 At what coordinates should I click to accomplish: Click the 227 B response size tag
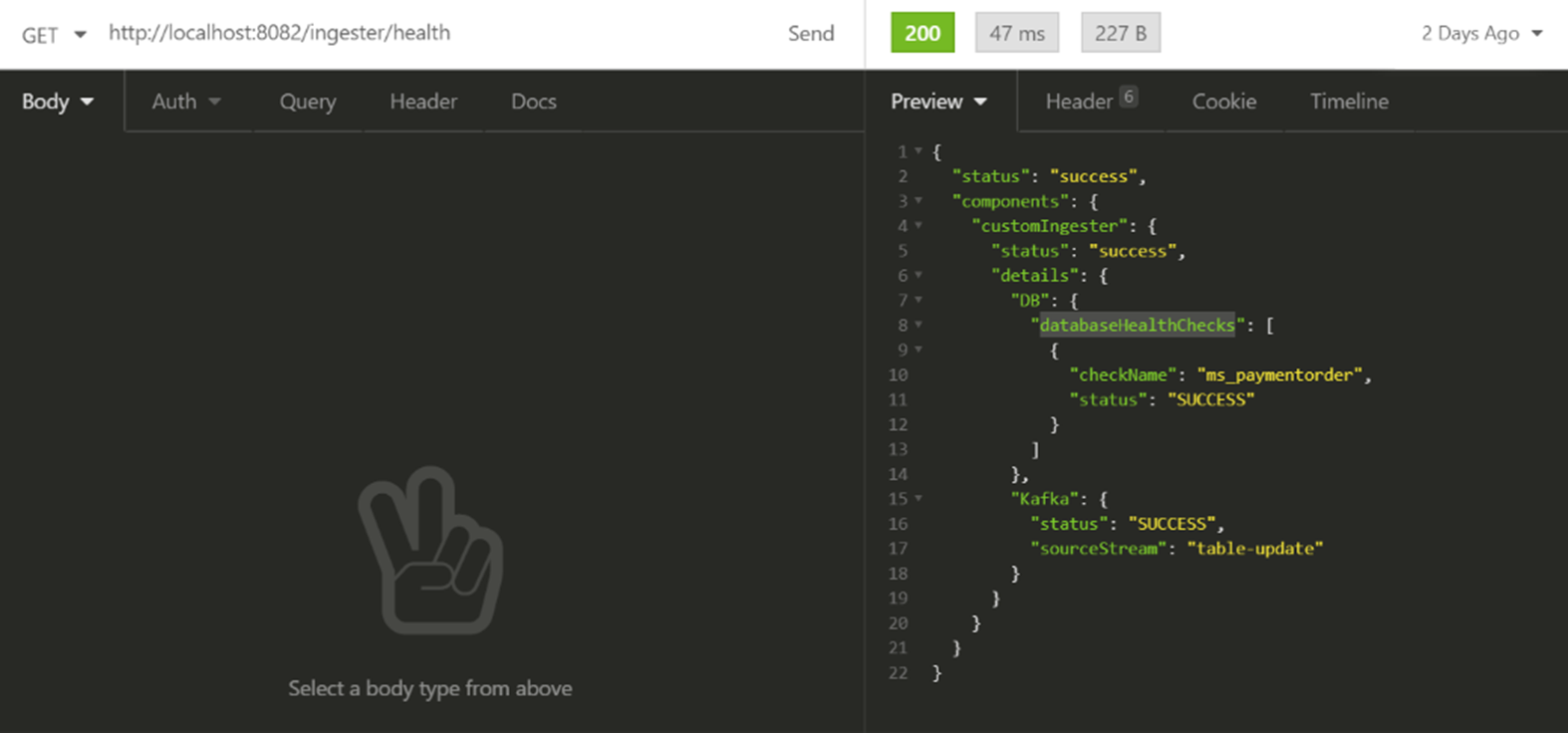[1120, 33]
